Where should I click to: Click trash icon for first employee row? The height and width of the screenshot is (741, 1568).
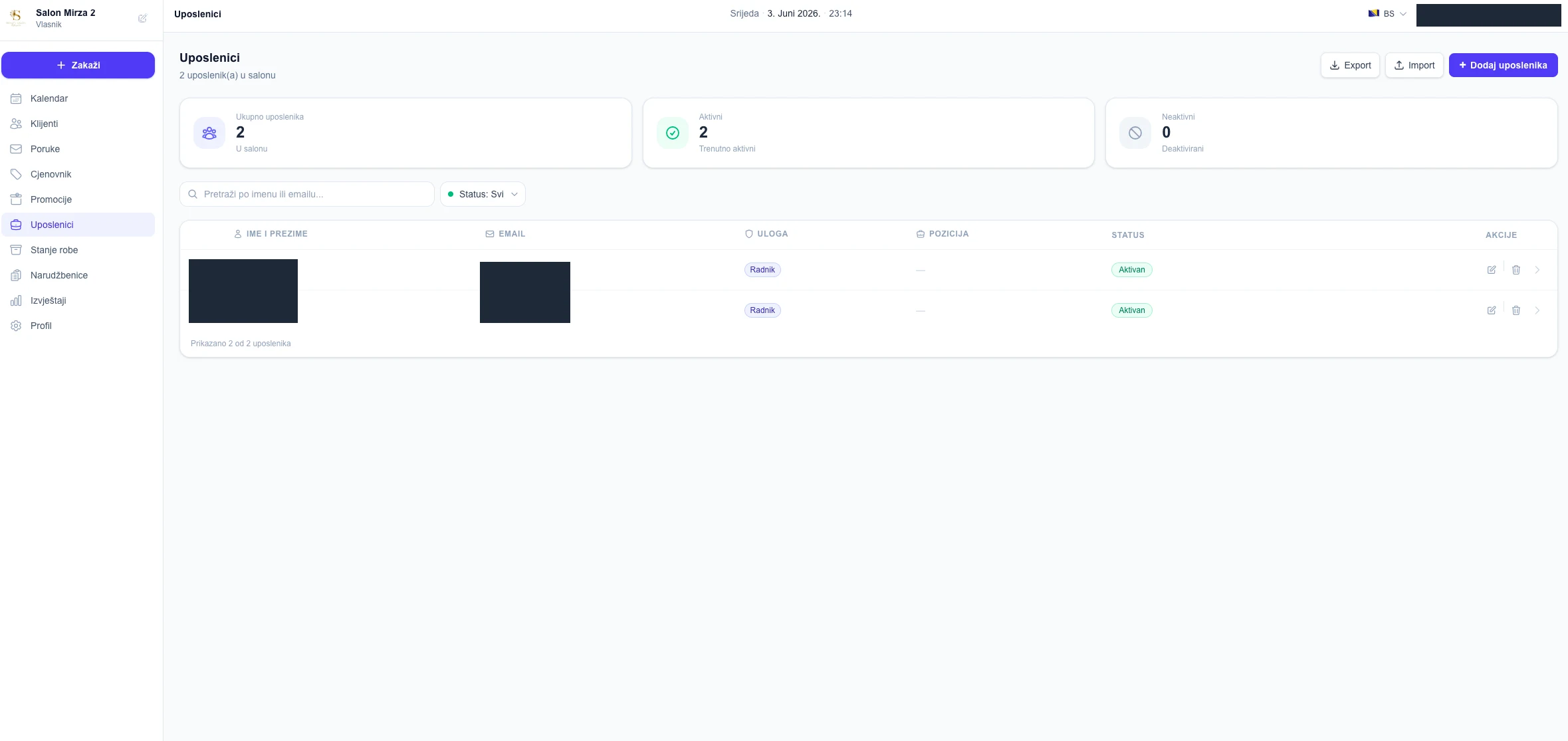point(1516,270)
